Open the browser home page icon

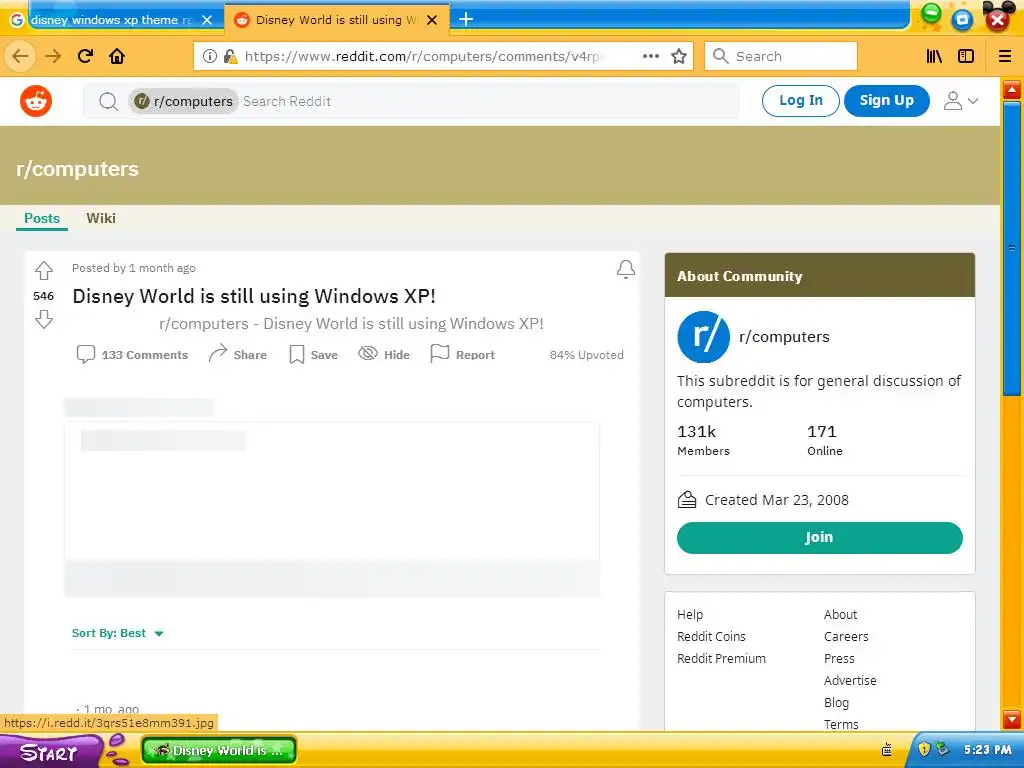[117, 56]
